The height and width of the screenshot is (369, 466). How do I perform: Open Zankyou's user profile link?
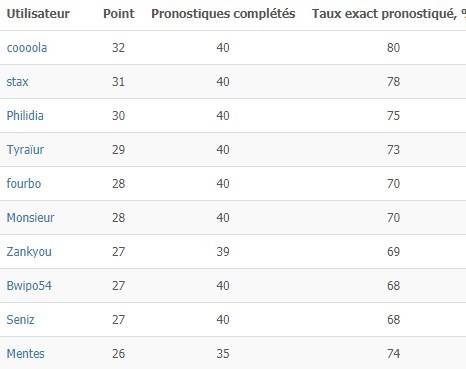29,252
